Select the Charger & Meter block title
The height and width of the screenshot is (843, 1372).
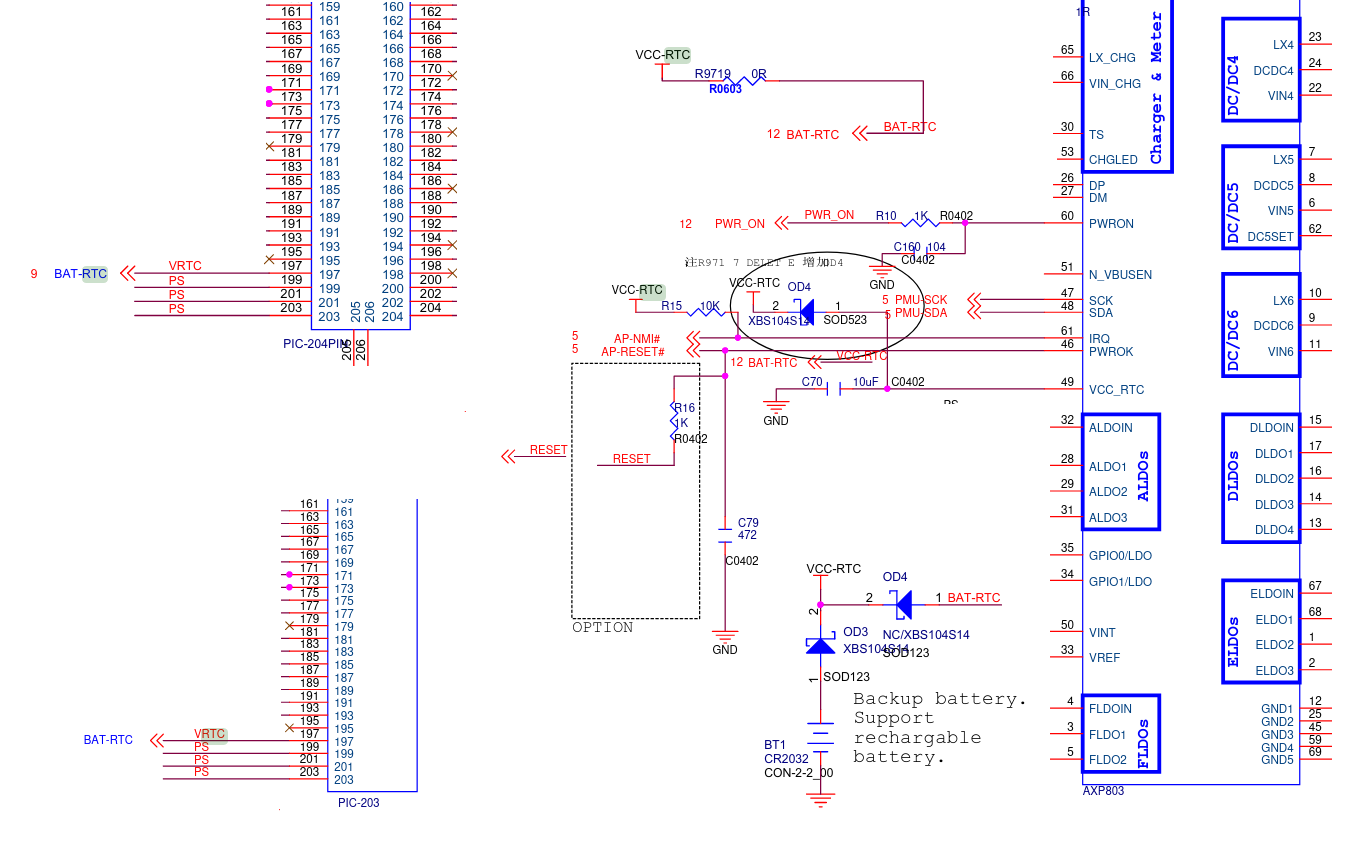pos(1156,88)
